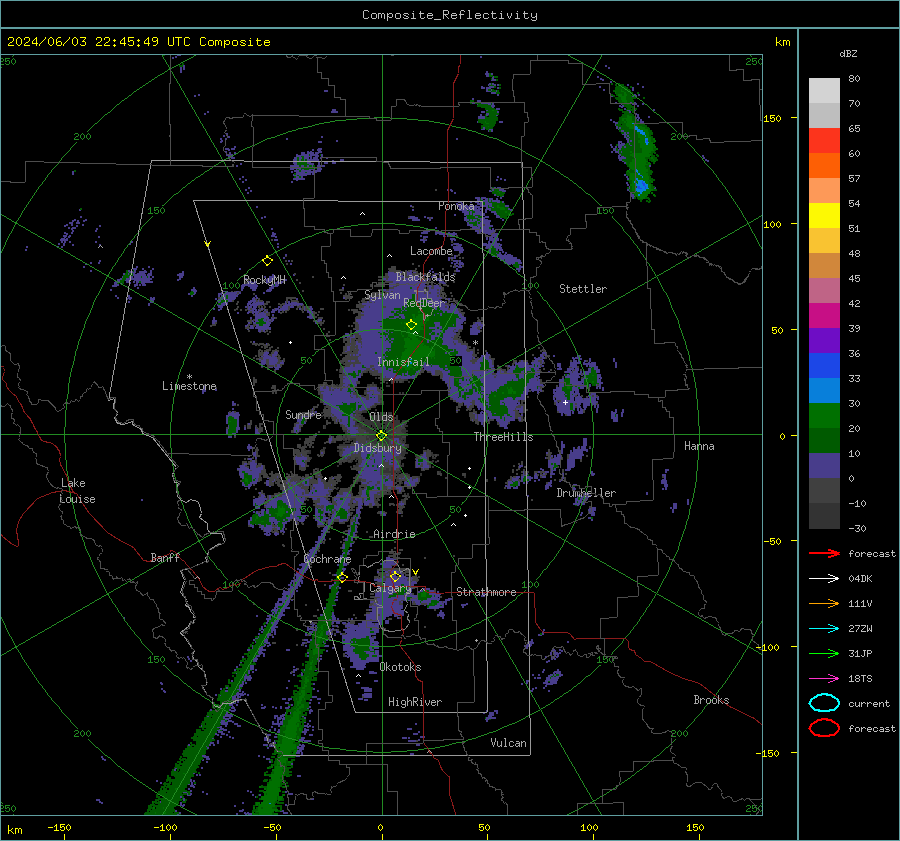The height and width of the screenshot is (841, 900).
Task: Click the green 31JP arrow legend icon
Action: [824, 653]
